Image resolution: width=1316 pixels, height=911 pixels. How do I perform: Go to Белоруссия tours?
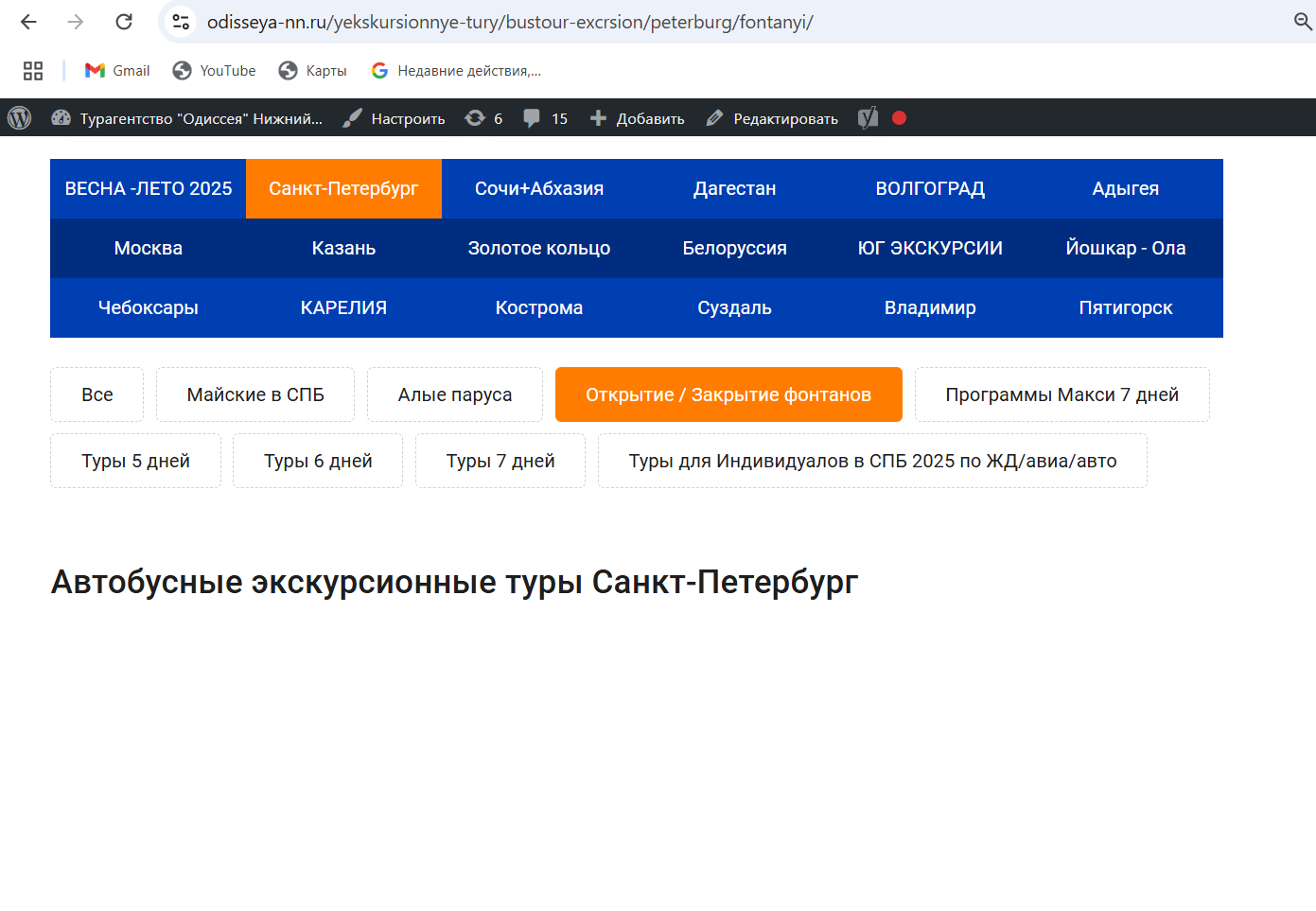(735, 249)
